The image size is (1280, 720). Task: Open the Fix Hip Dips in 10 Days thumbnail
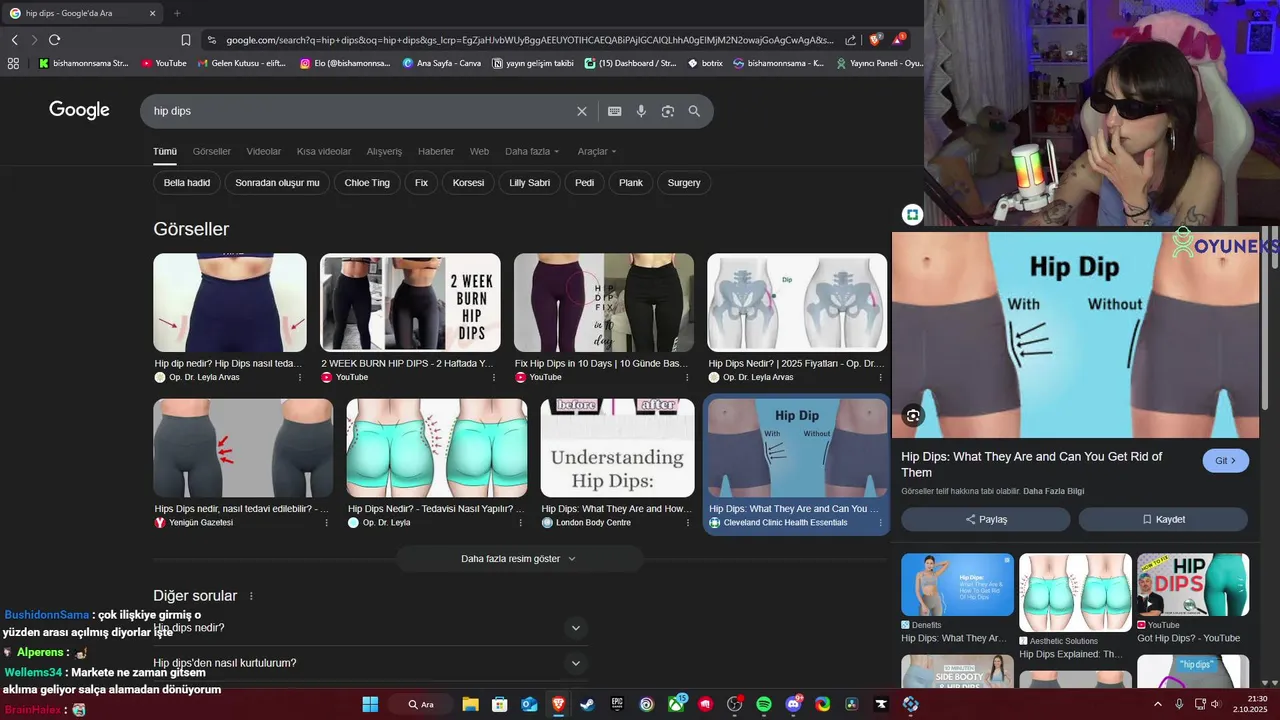pos(603,303)
